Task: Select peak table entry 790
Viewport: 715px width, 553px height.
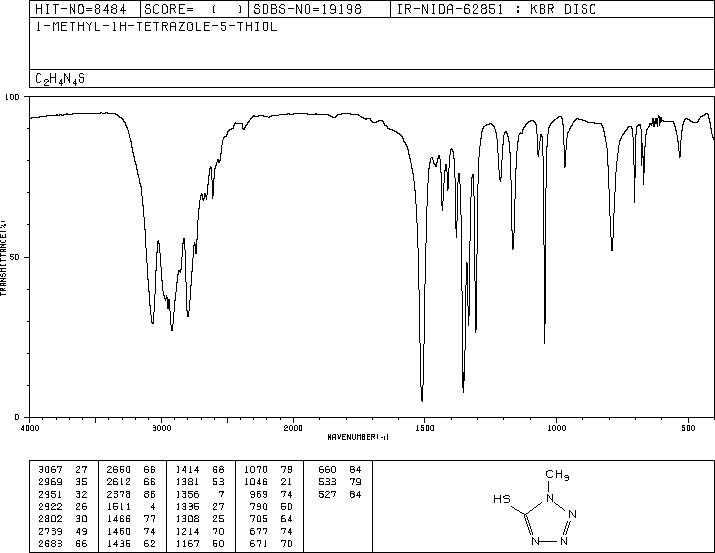Action: pyautogui.click(x=259, y=506)
